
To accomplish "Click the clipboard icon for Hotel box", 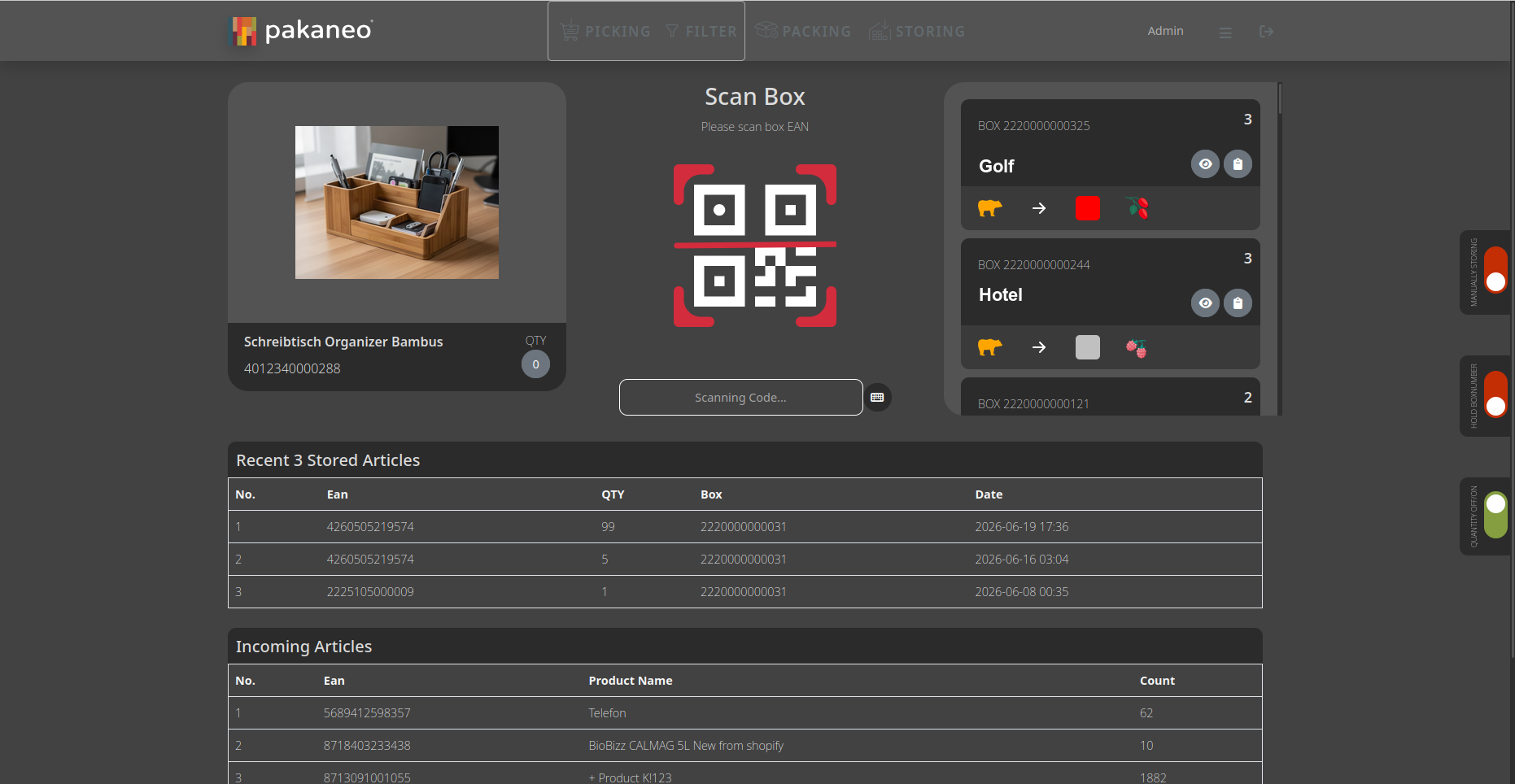I will point(1238,303).
